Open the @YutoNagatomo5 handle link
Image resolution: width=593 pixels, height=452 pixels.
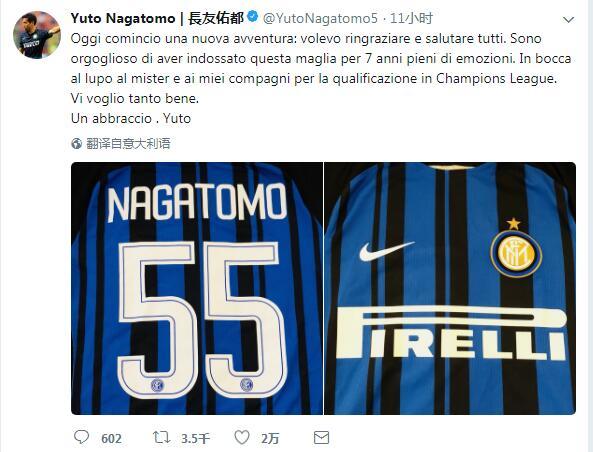(x=320, y=18)
